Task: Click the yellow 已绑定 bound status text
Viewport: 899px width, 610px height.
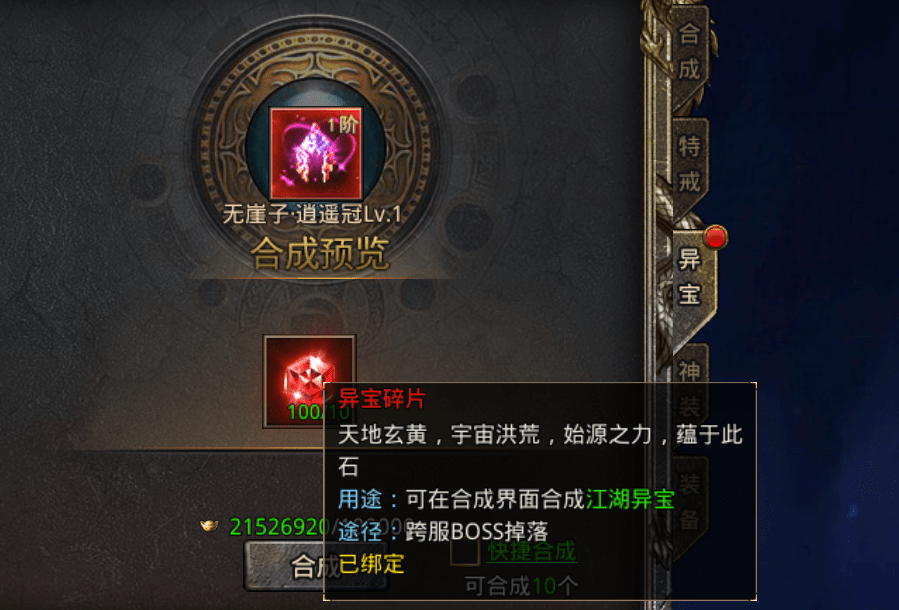Action: pos(372,564)
